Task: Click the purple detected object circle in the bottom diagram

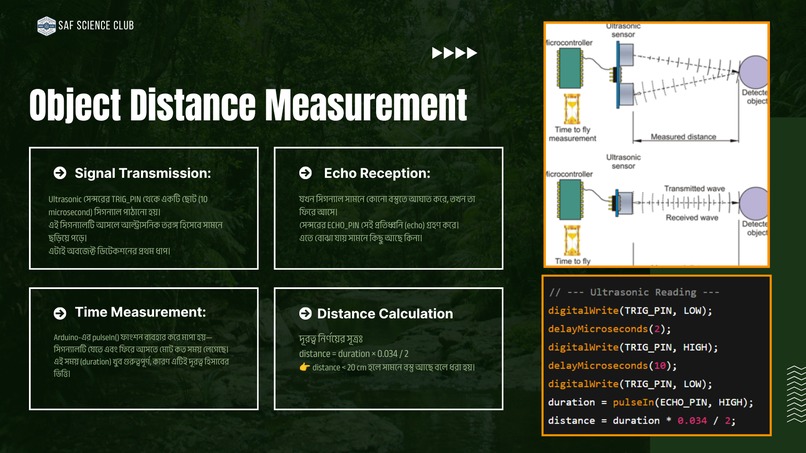Action: (754, 203)
